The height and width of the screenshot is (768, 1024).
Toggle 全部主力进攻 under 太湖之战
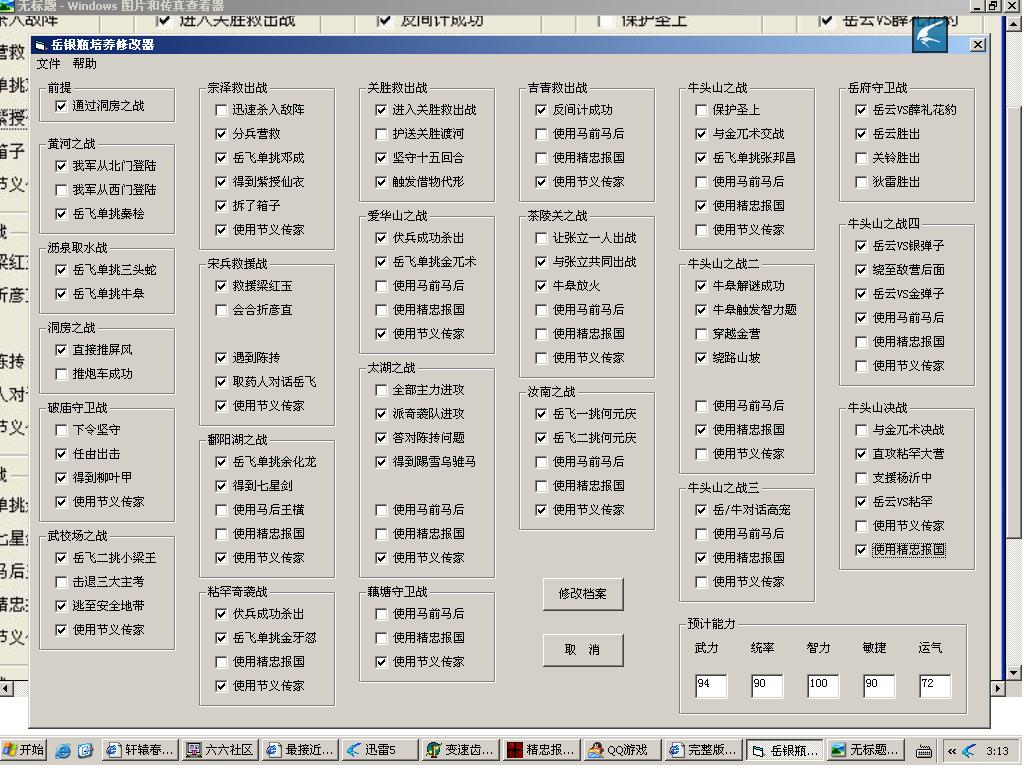click(x=382, y=390)
